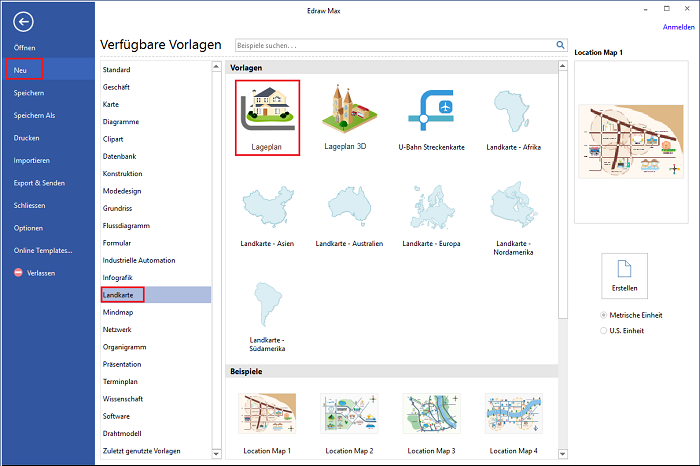The height and width of the screenshot is (466, 700).
Task: Open Export & Senden menu item
Action: pos(39,183)
